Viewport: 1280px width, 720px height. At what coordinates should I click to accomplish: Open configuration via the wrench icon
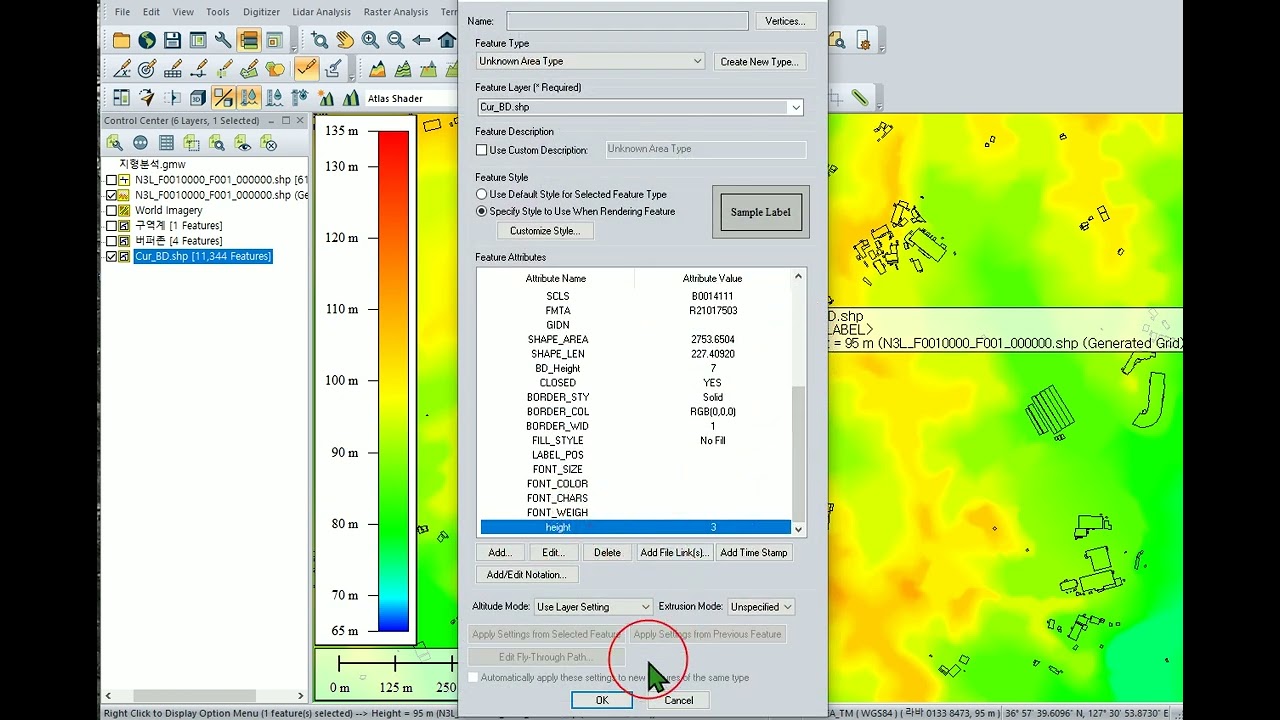(x=223, y=40)
